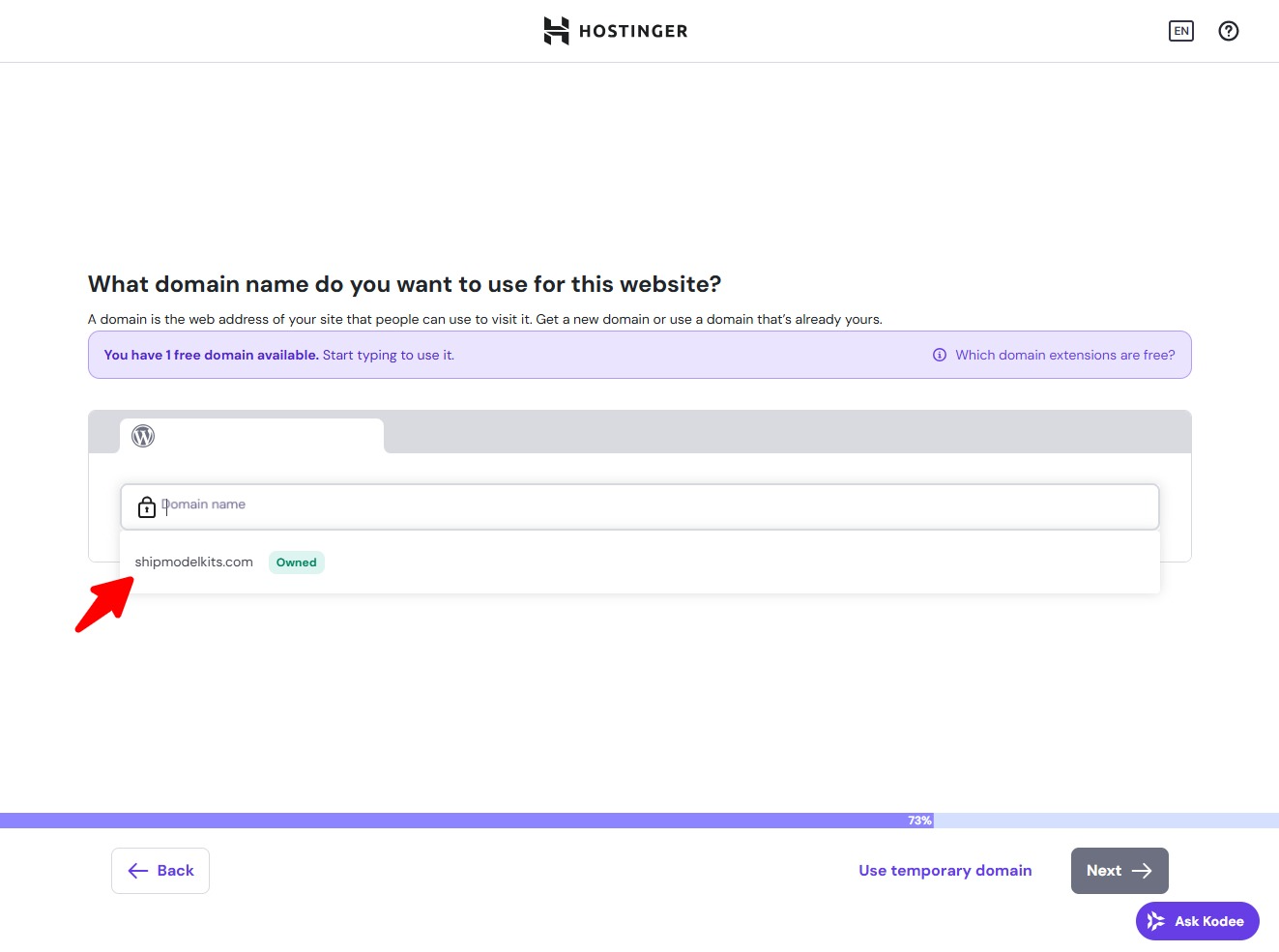Click the WordPress logo icon
The height and width of the screenshot is (952, 1279).
click(x=143, y=436)
